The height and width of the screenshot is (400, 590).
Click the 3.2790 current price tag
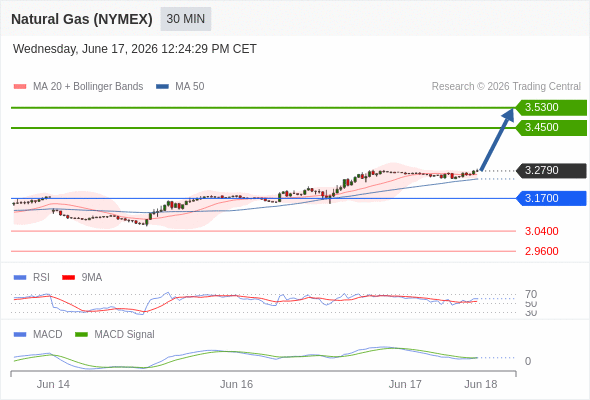551,170
